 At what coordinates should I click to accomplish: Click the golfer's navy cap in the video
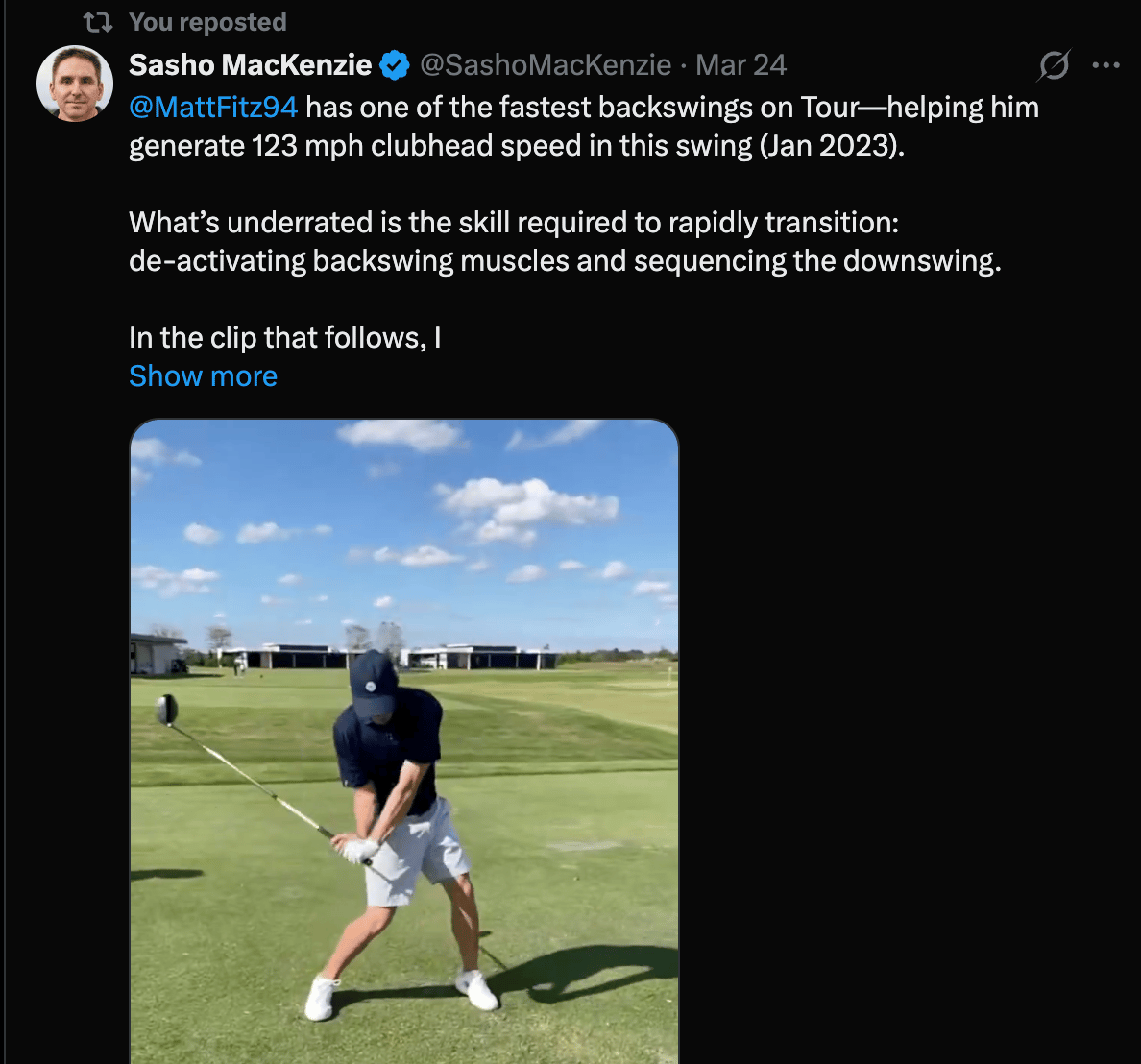(x=373, y=684)
